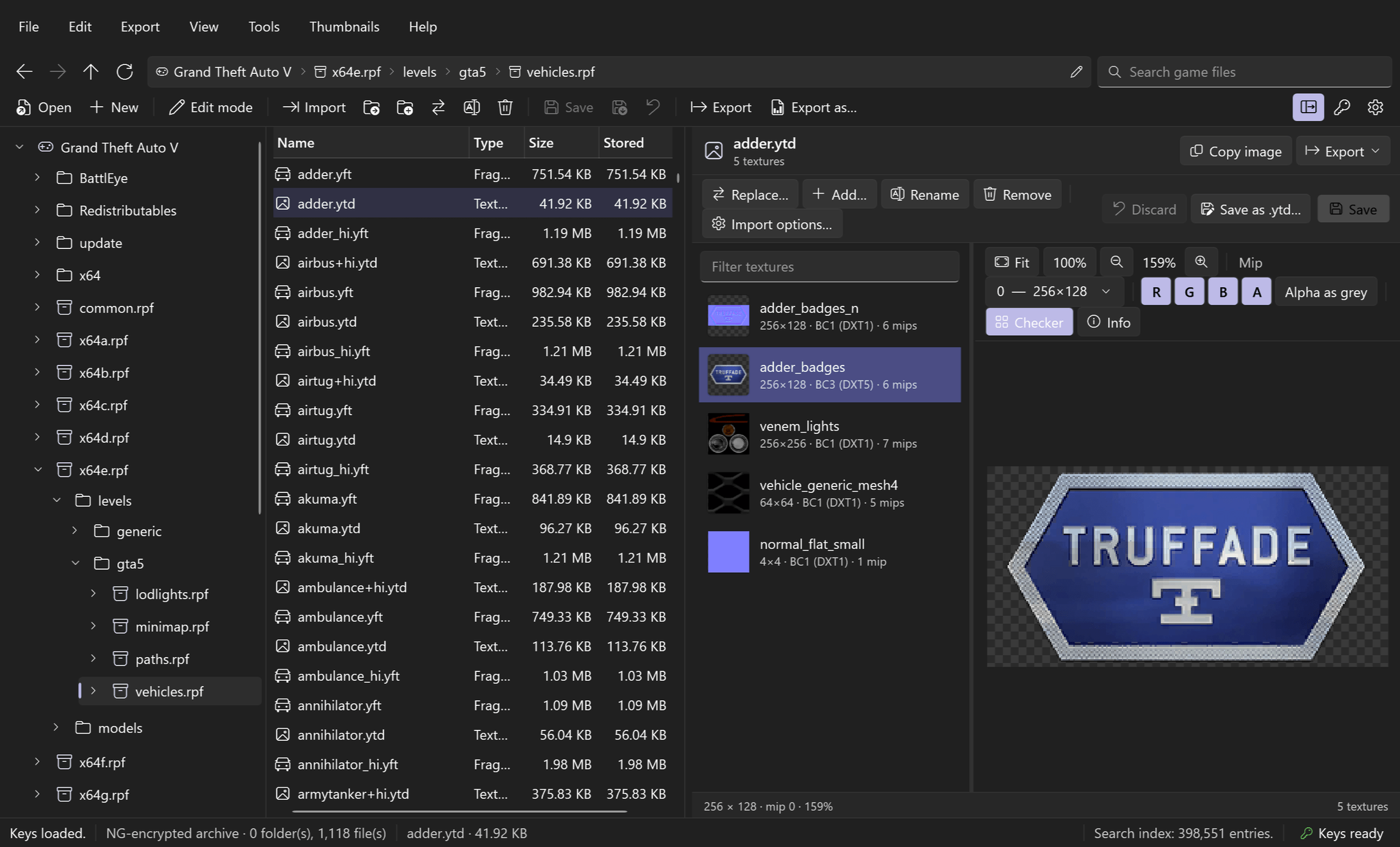
Task: Click the save-all icon next to Save
Action: click(620, 107)
